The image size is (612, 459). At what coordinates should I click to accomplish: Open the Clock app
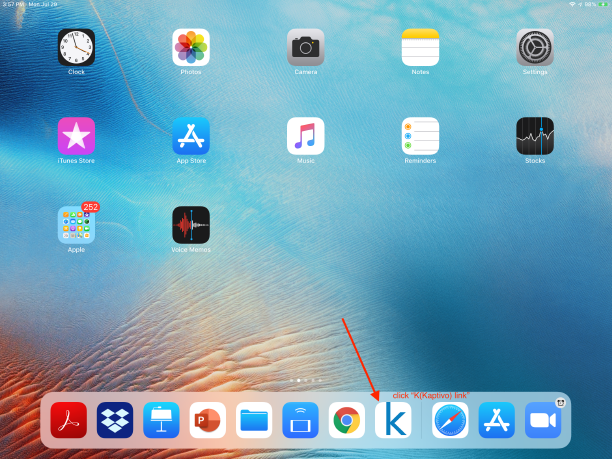click(x=76, y=47)
